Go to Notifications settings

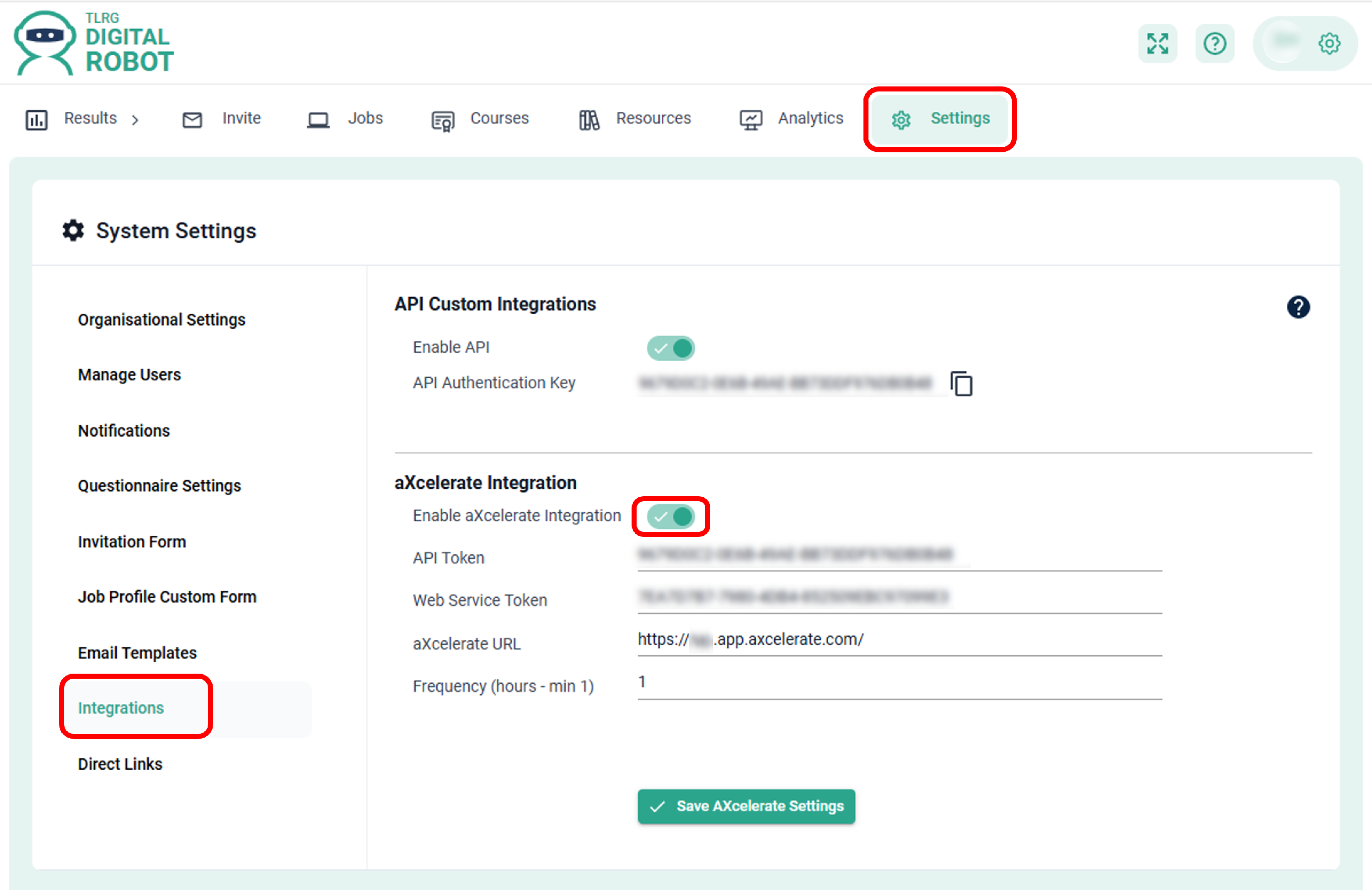[124, 430]
